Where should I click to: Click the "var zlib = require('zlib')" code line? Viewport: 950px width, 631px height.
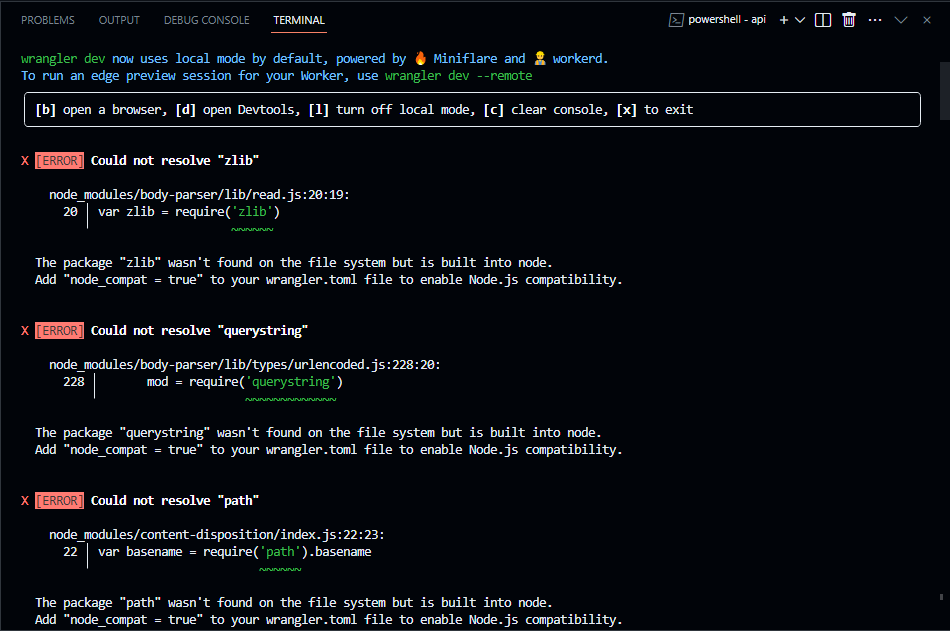click(x=189, y=212)
